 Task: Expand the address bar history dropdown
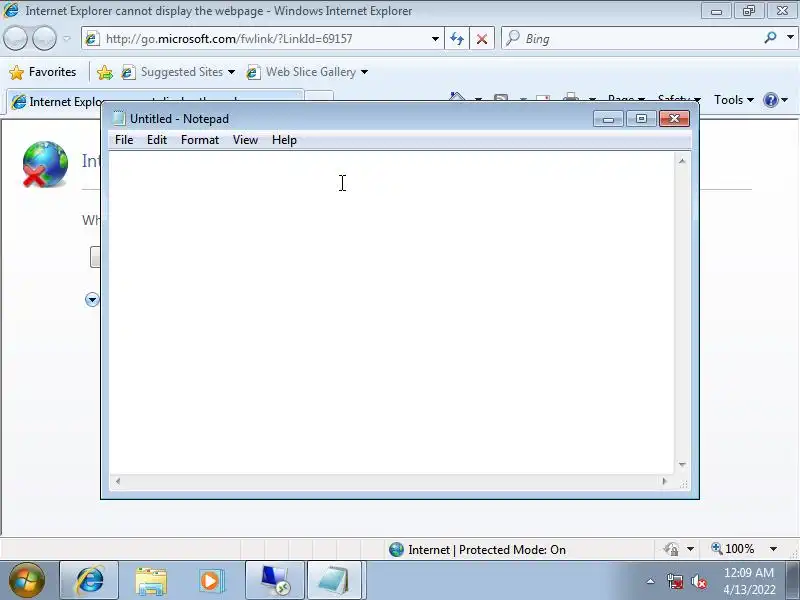[435, 39]
